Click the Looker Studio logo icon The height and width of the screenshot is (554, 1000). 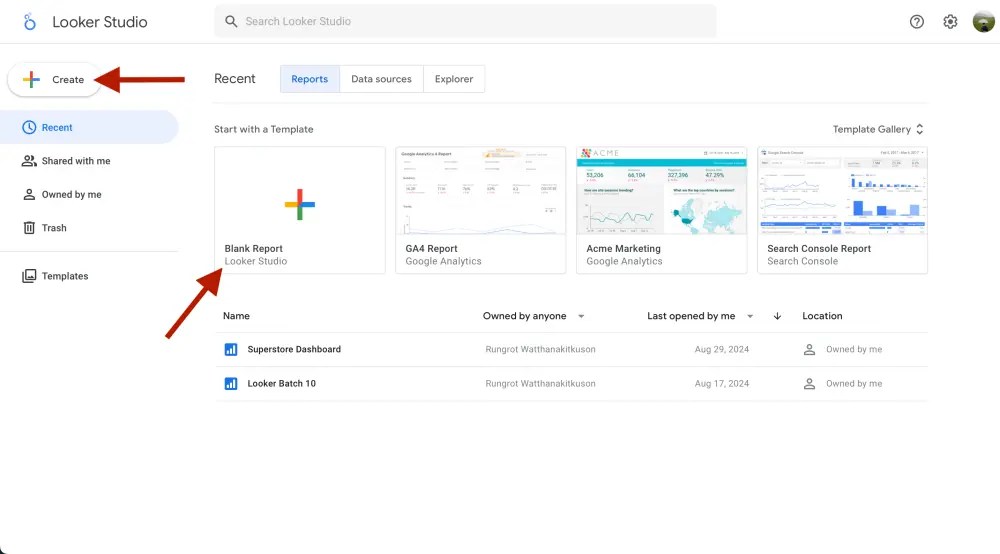[x=30, y=21]
